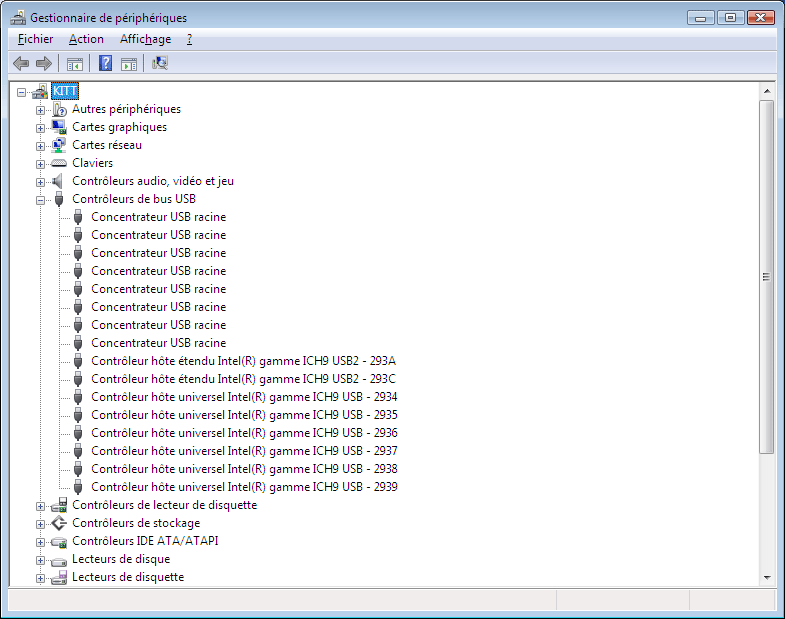Screen dimensions: 785x619
Task: Select Contrôleurs de stockage label
Action: pyautogui.click(x=136, y=523)
